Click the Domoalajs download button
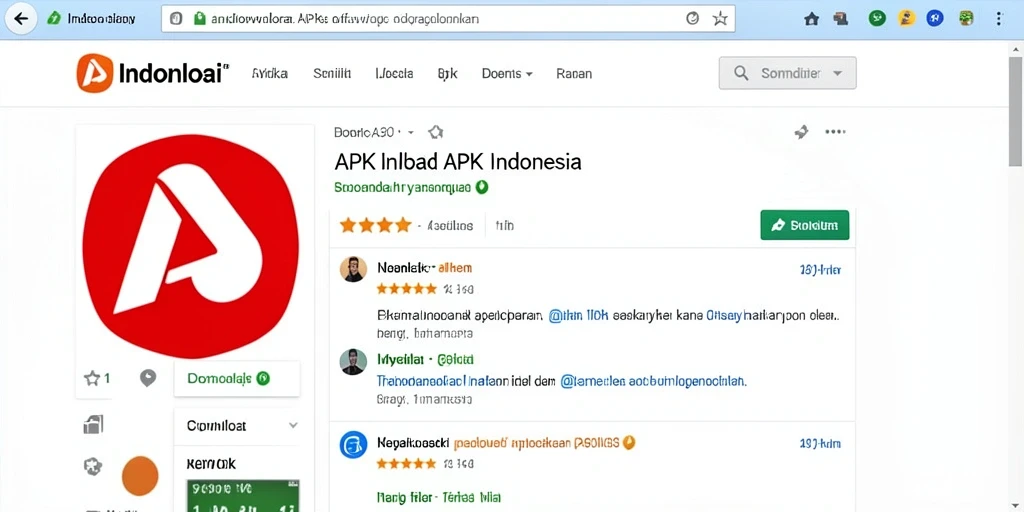The image size is (1024, 512). point(237,378)
